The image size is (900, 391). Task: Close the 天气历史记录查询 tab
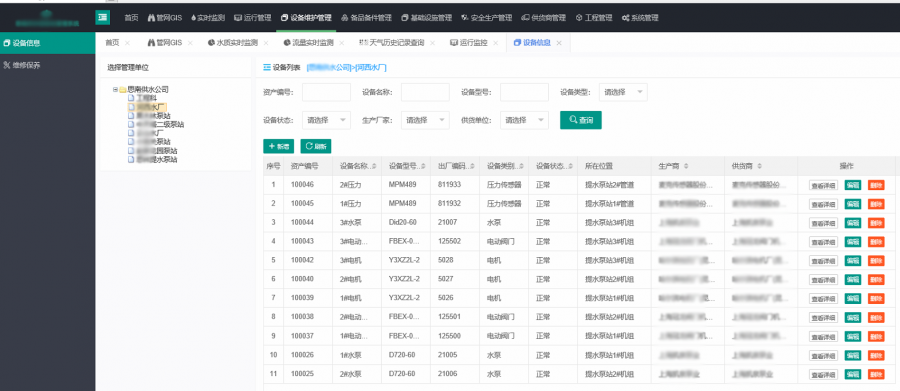(x=432, y=43)
